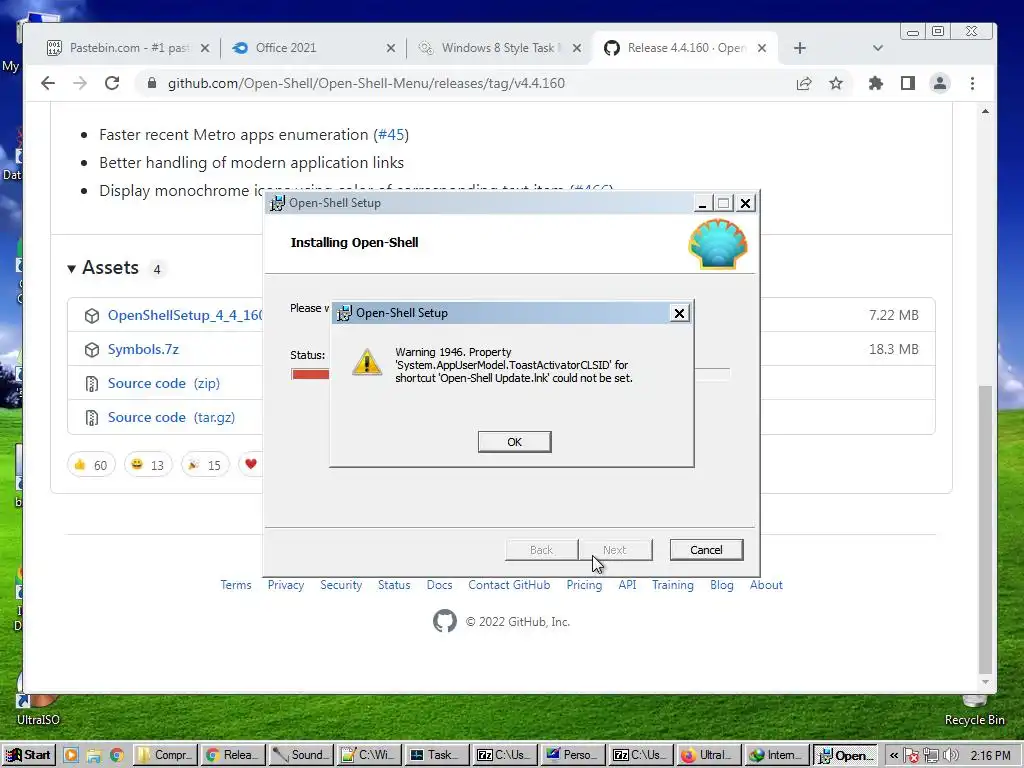Close the Office 2021 tab
Image resolution: width=1024 pixels, height=768 pixels.
coord(391,48)
